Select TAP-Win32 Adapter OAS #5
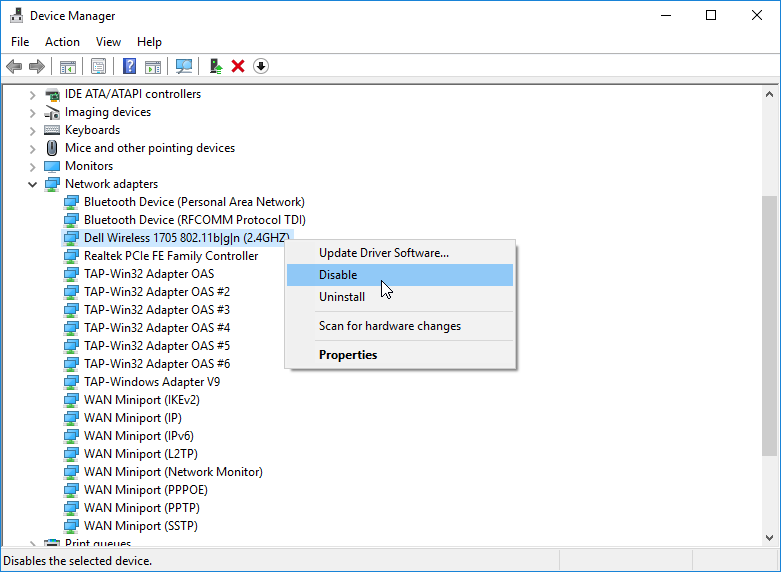This screenshot has height=572, width=781. click(x=157, y=346)
